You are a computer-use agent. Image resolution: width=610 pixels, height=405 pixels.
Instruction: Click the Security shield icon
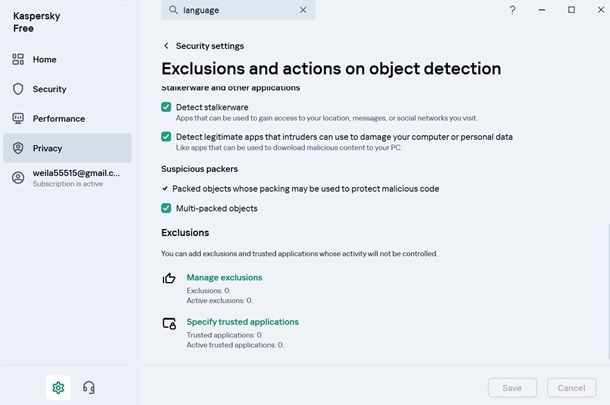point(18,89)
